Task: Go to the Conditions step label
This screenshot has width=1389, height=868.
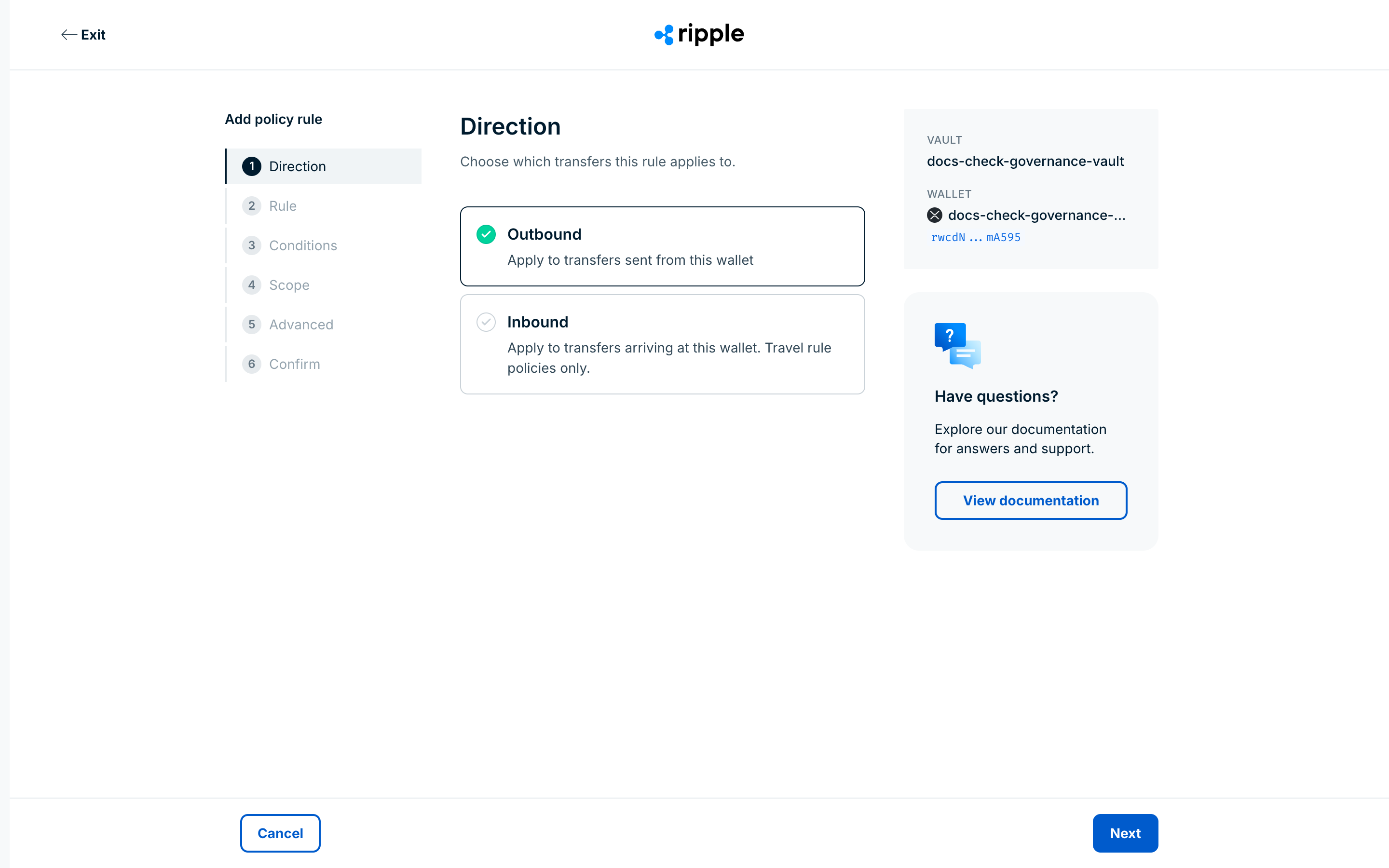Action: [x=303, y=246]
